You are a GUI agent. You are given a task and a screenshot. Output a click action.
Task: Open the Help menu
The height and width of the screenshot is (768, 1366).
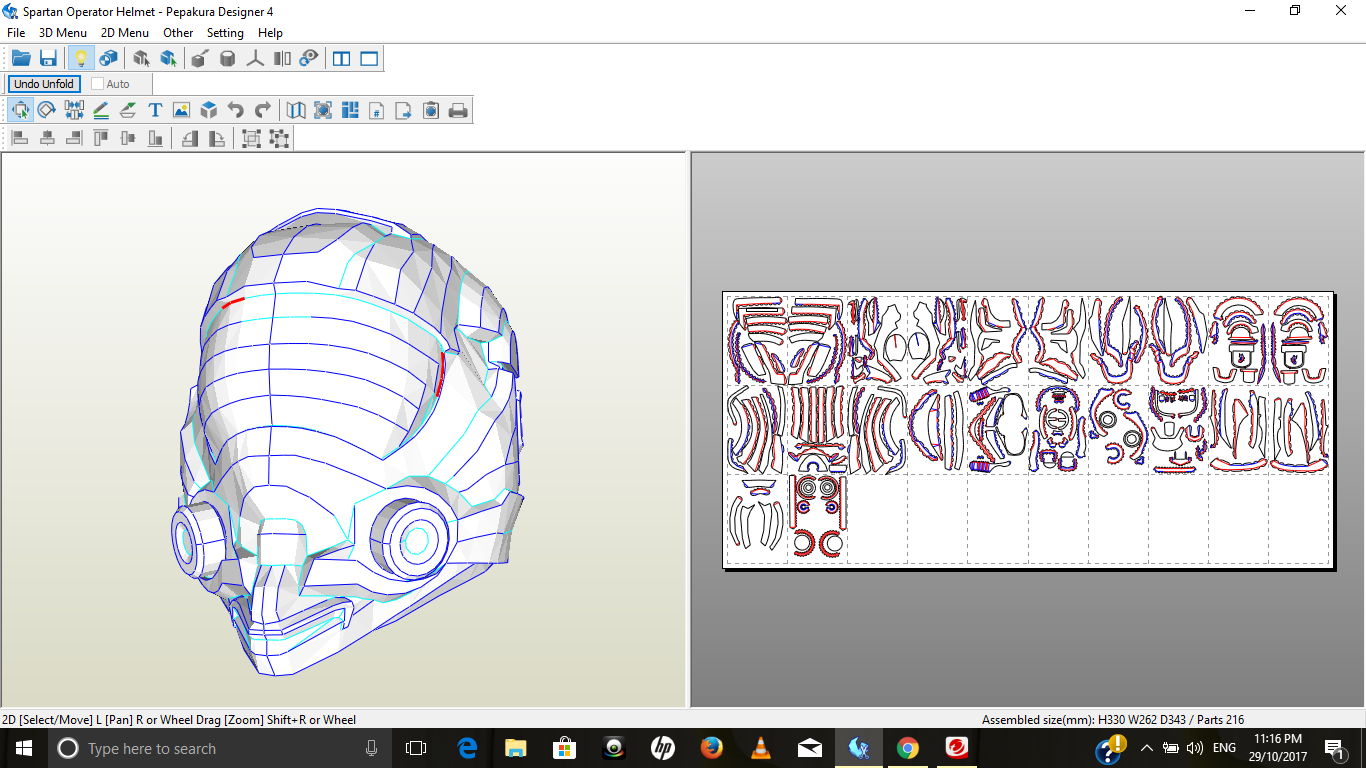pos(270,33)
